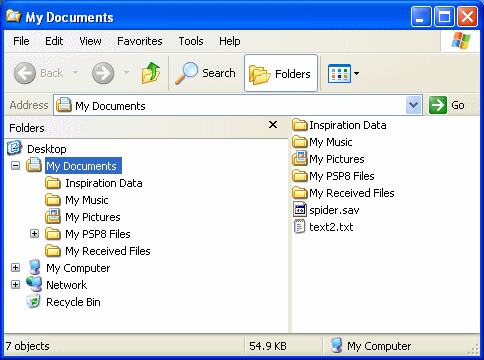Click My Computer icon in status bar
The image size is (484, 360).
coord(337,345)
